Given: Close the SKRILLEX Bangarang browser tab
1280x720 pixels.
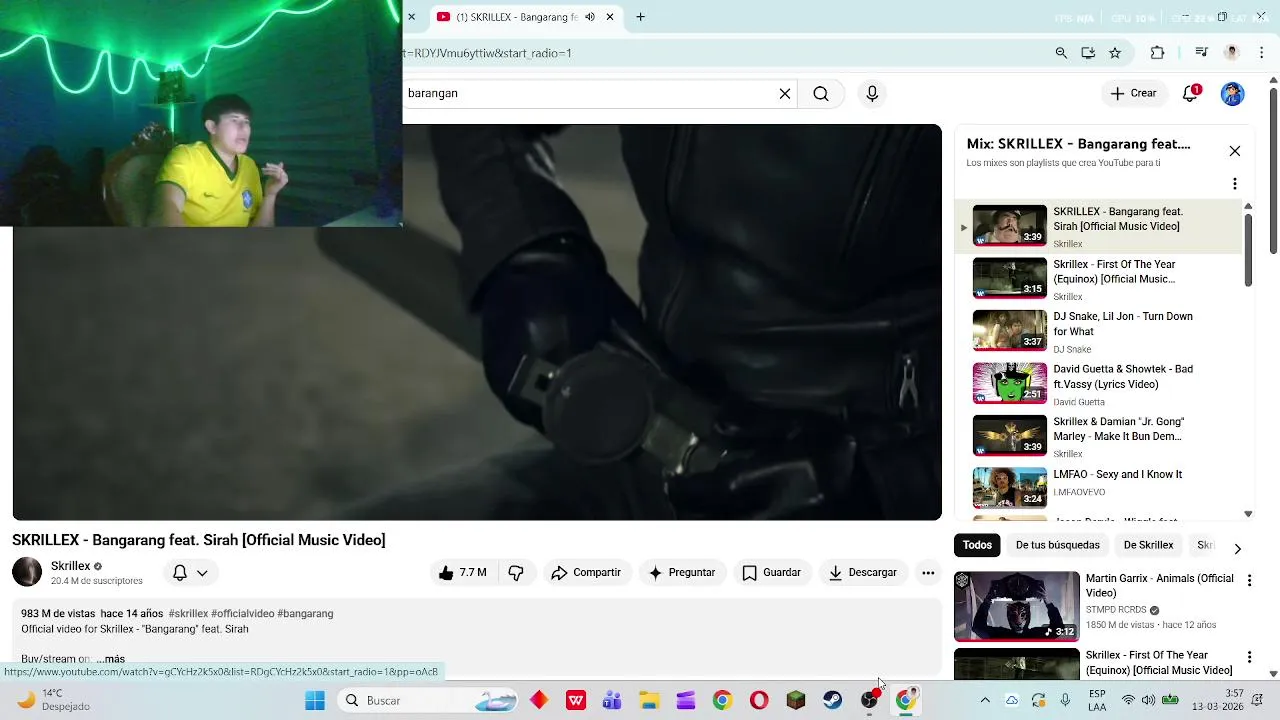Looking at the screenshot, I should click(609, 17).
